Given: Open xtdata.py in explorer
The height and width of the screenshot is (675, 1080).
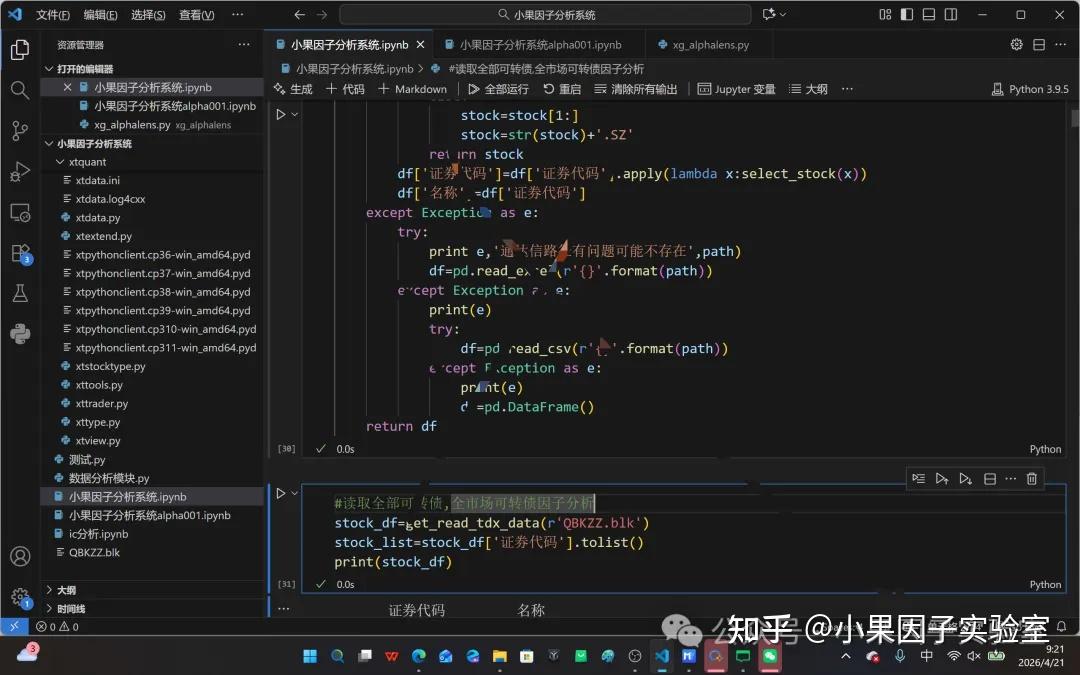Looking at the screenshot, I should [98, 218].
